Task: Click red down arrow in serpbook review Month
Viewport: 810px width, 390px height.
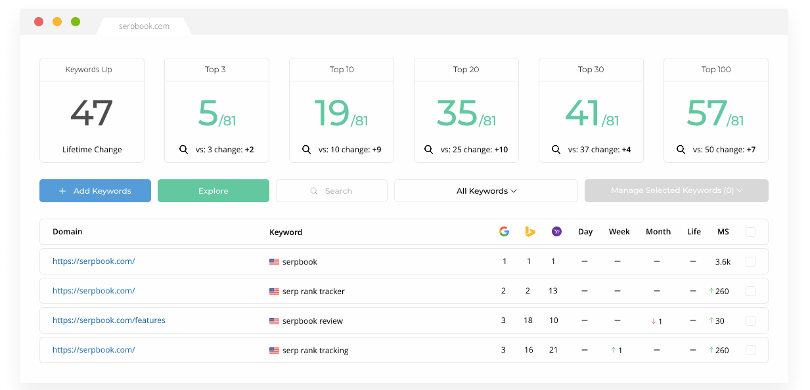Action: click(x=653, y=321)
